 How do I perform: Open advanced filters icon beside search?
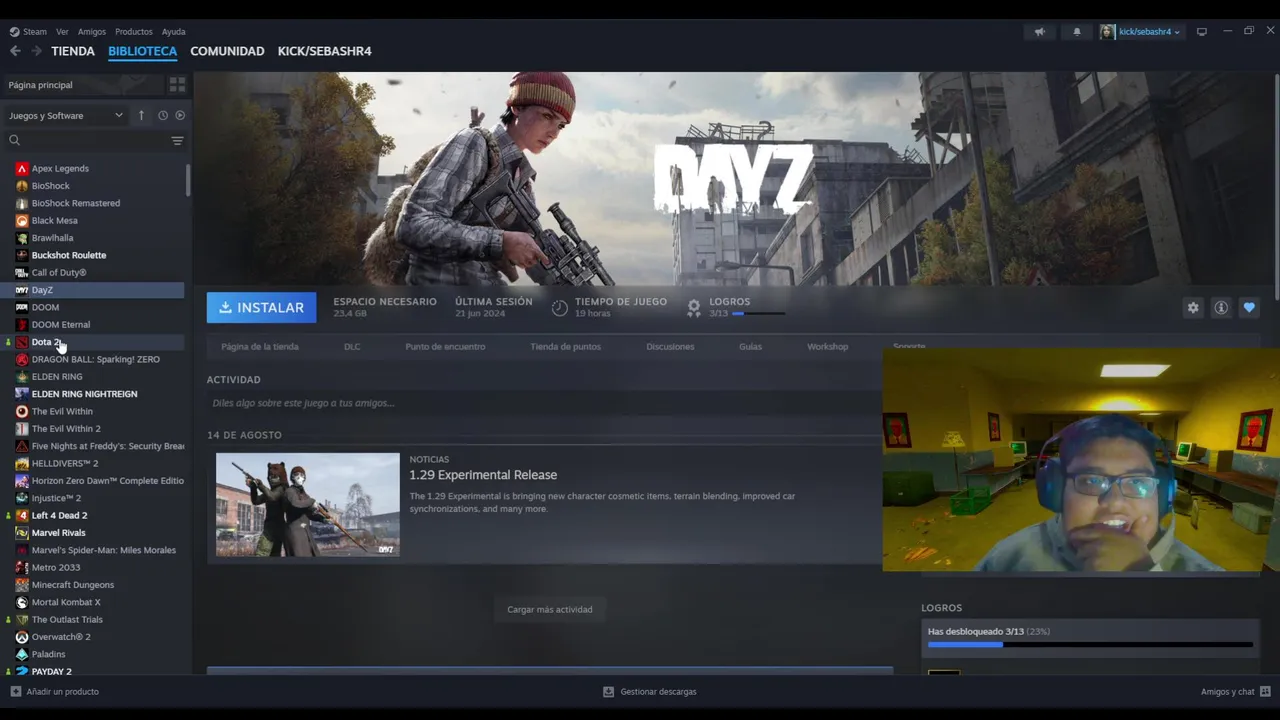[x=177, y=141]
